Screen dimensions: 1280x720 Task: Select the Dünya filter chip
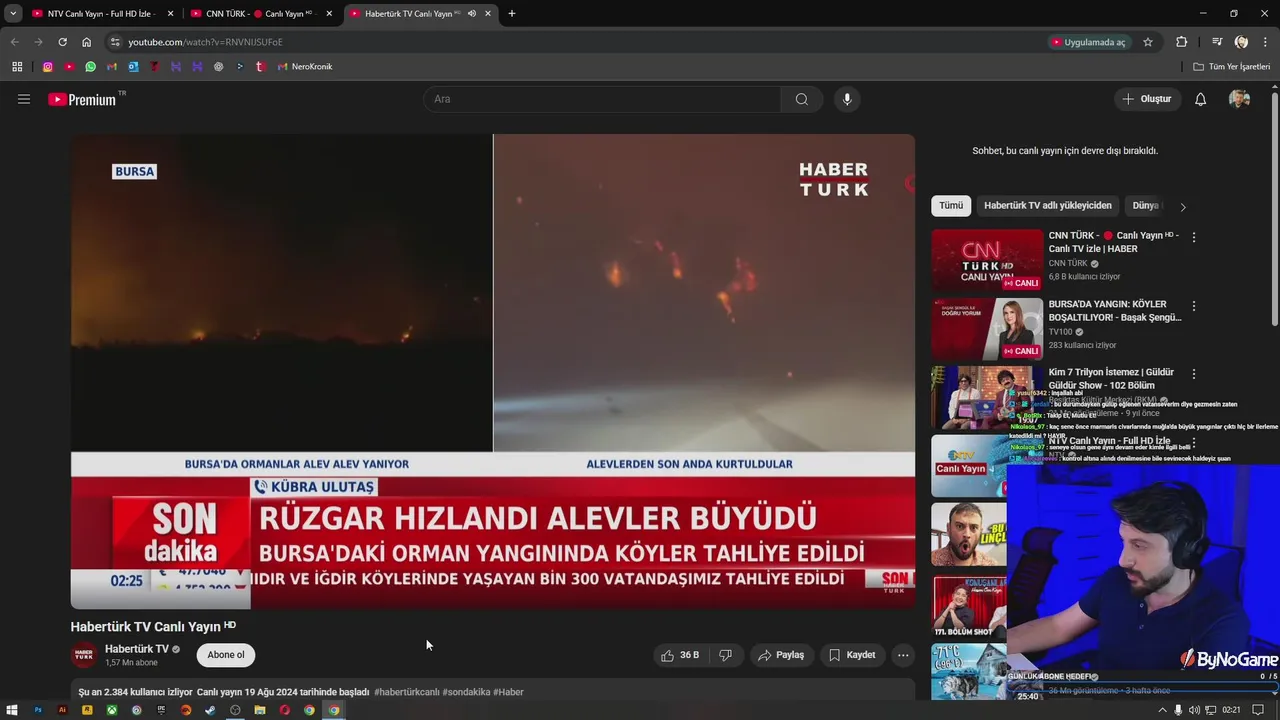coord(1146,205)
